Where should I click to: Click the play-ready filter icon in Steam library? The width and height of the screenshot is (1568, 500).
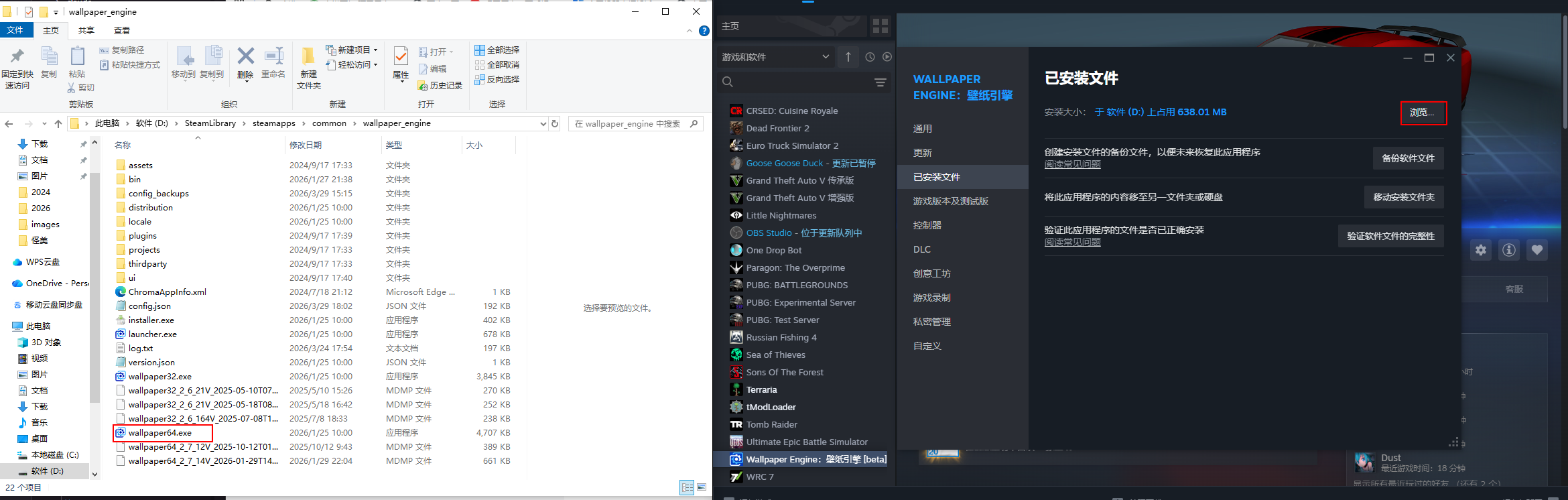(887, 57)
